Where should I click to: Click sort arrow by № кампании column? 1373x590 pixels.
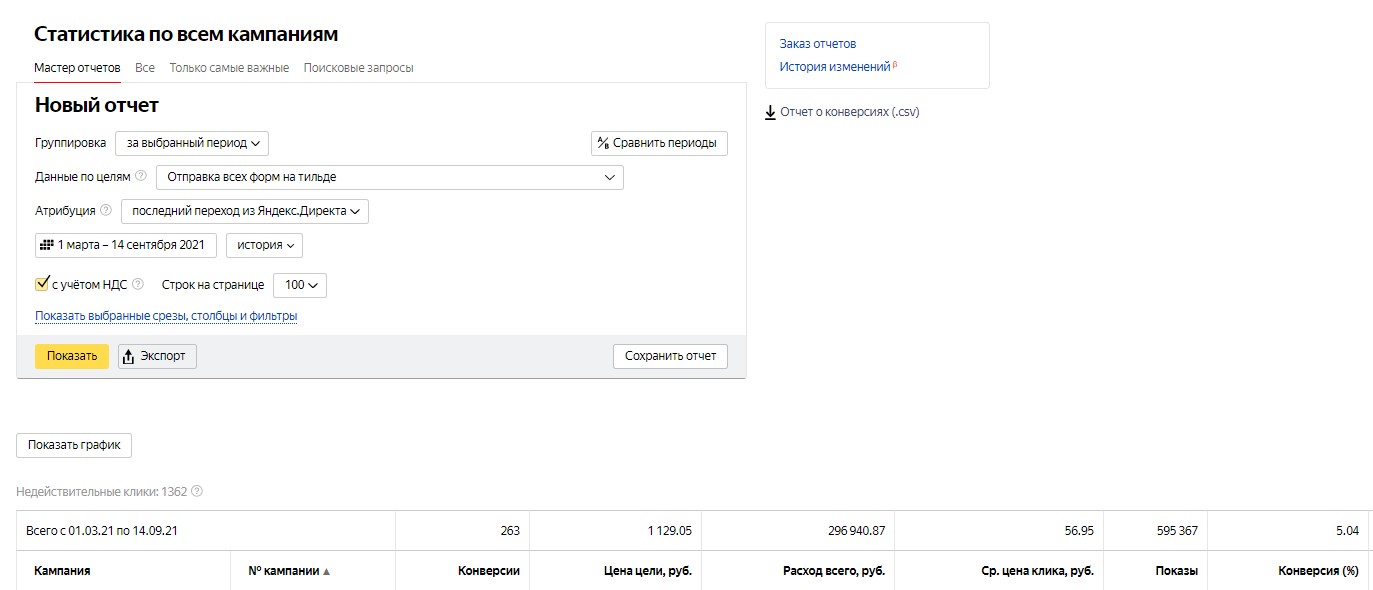pos(326,571)
